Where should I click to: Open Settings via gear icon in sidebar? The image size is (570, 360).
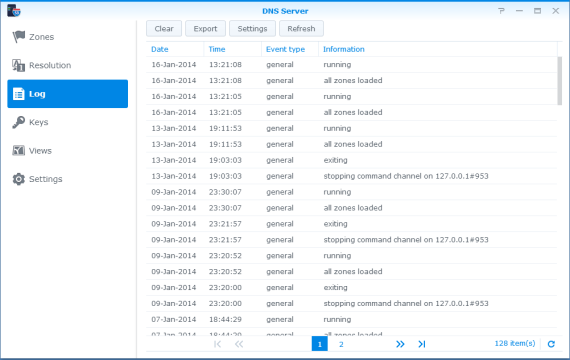[19, 179]
